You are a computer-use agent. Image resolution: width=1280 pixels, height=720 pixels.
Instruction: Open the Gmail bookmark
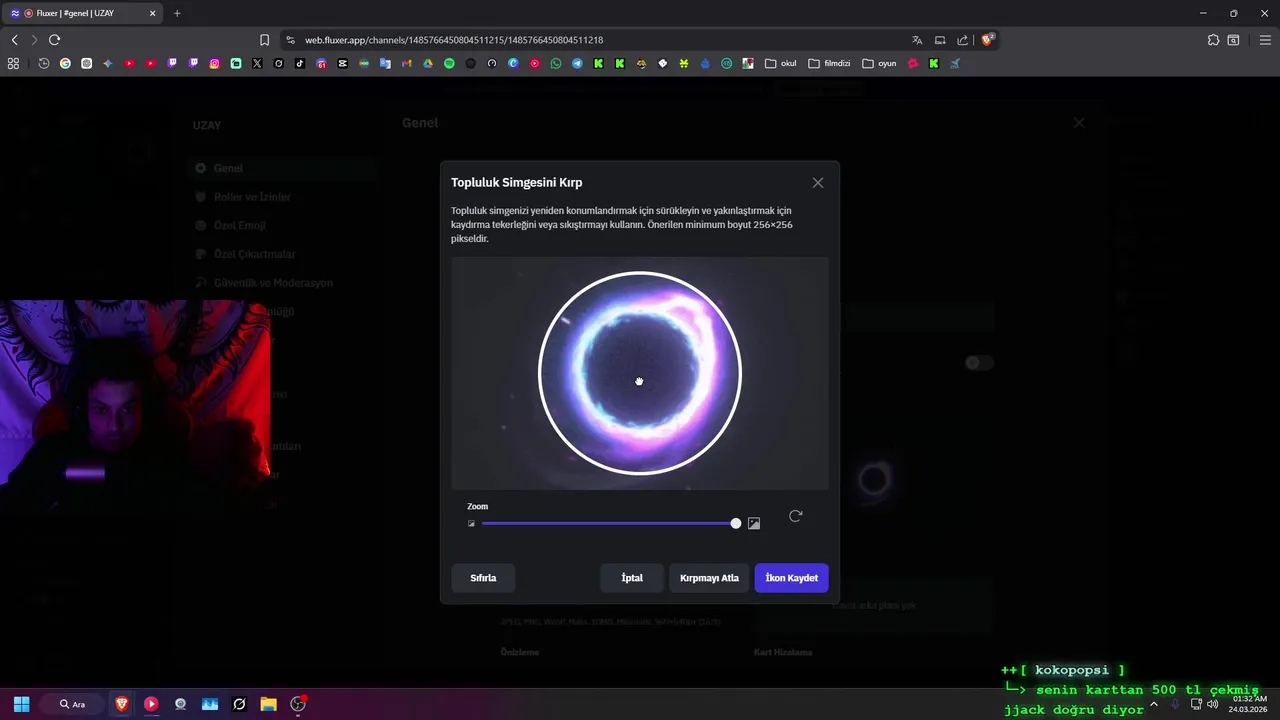point(406,63)
